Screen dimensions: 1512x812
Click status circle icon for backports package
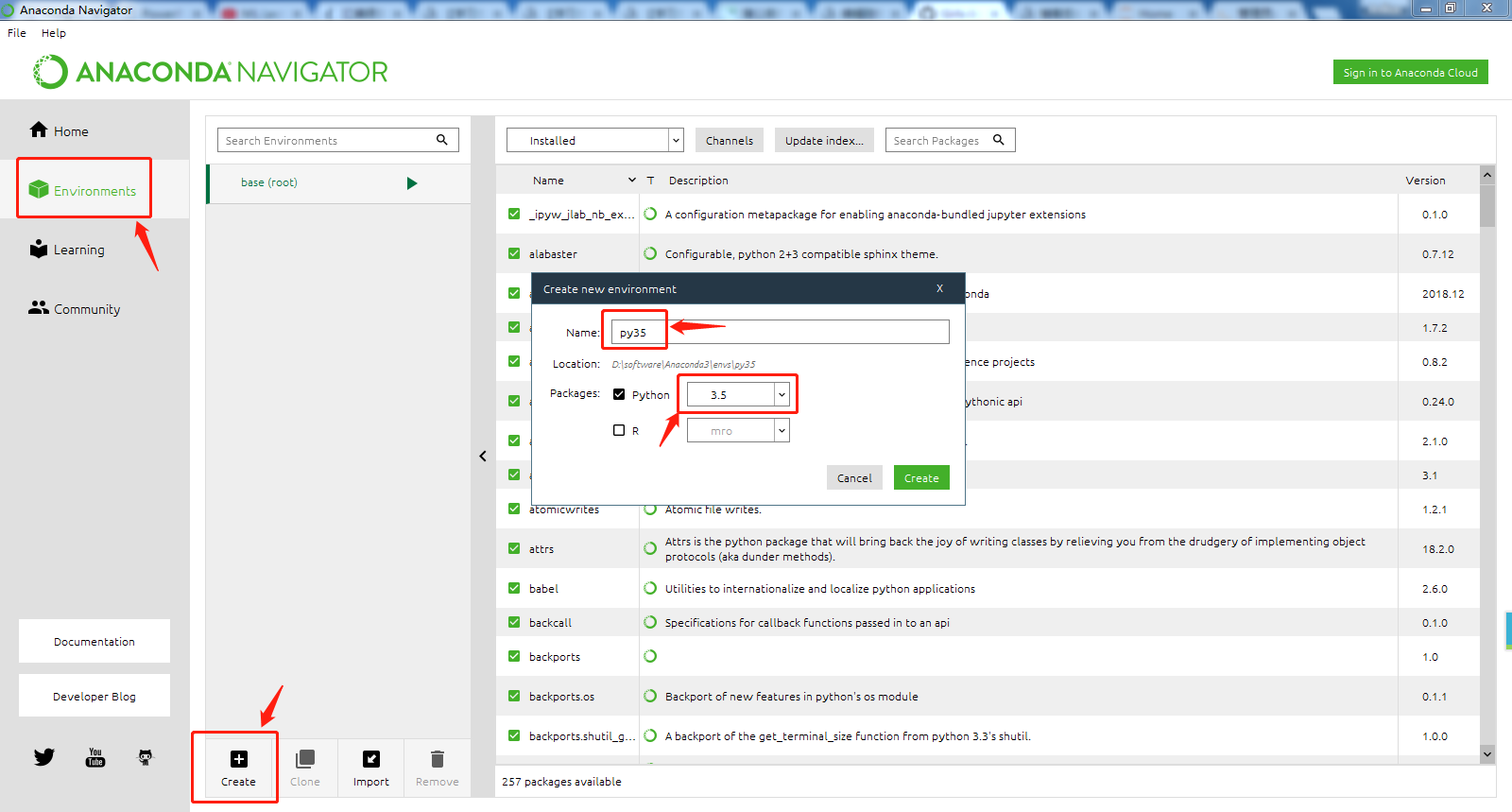[x=650, y=656]
